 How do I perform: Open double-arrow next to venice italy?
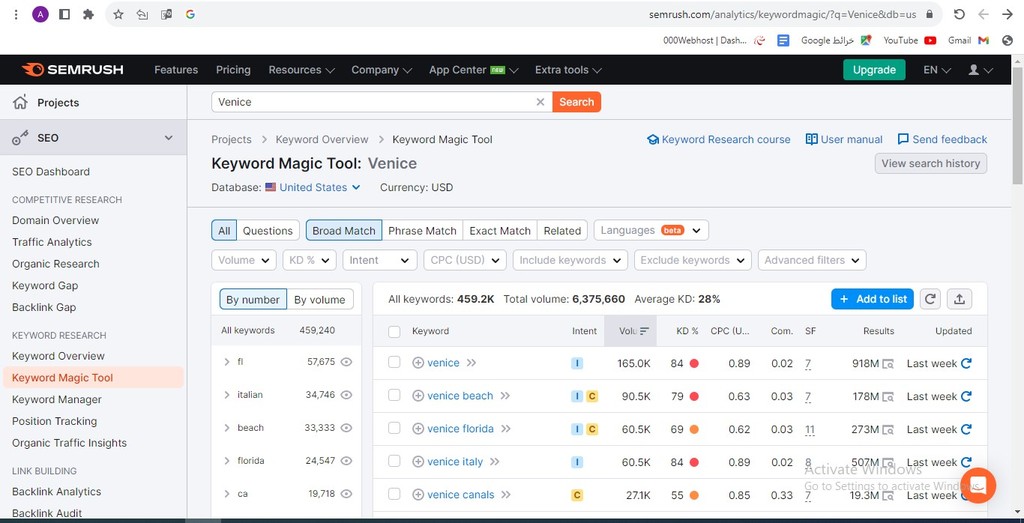pyautogui.click(x=494, y=462)
